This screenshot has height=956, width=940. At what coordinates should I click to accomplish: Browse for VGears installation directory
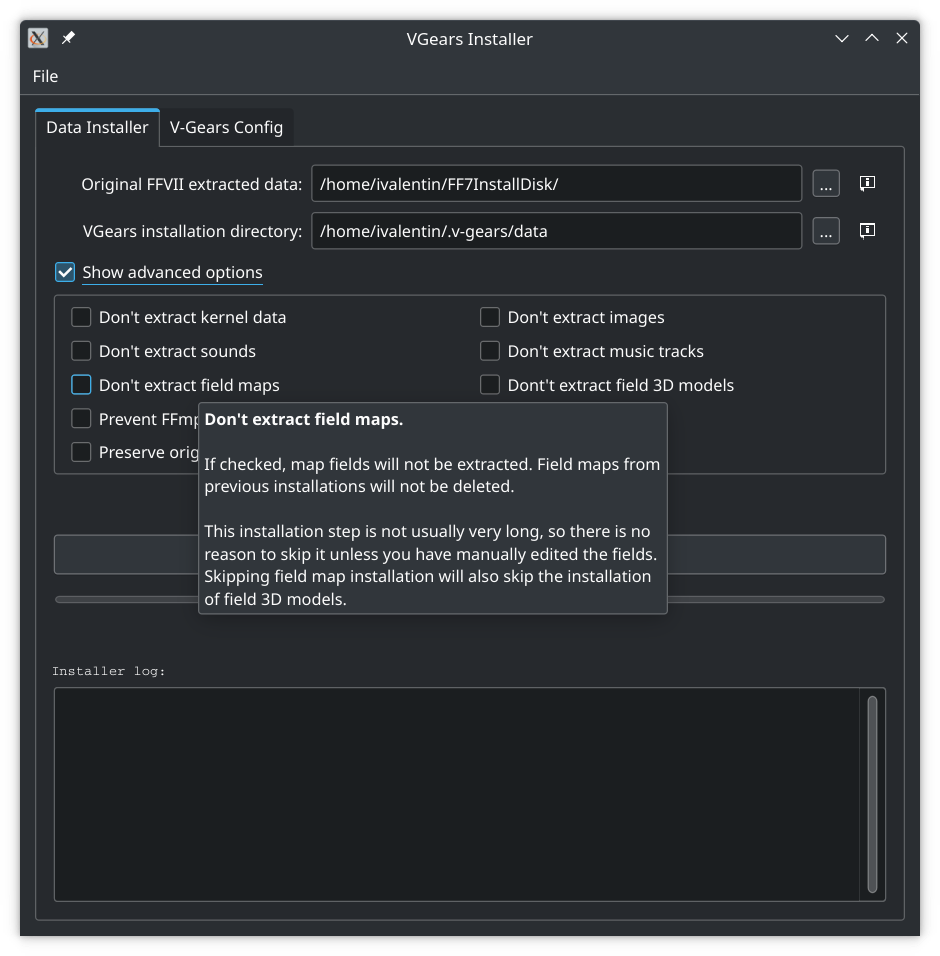[x=826, y=231]
